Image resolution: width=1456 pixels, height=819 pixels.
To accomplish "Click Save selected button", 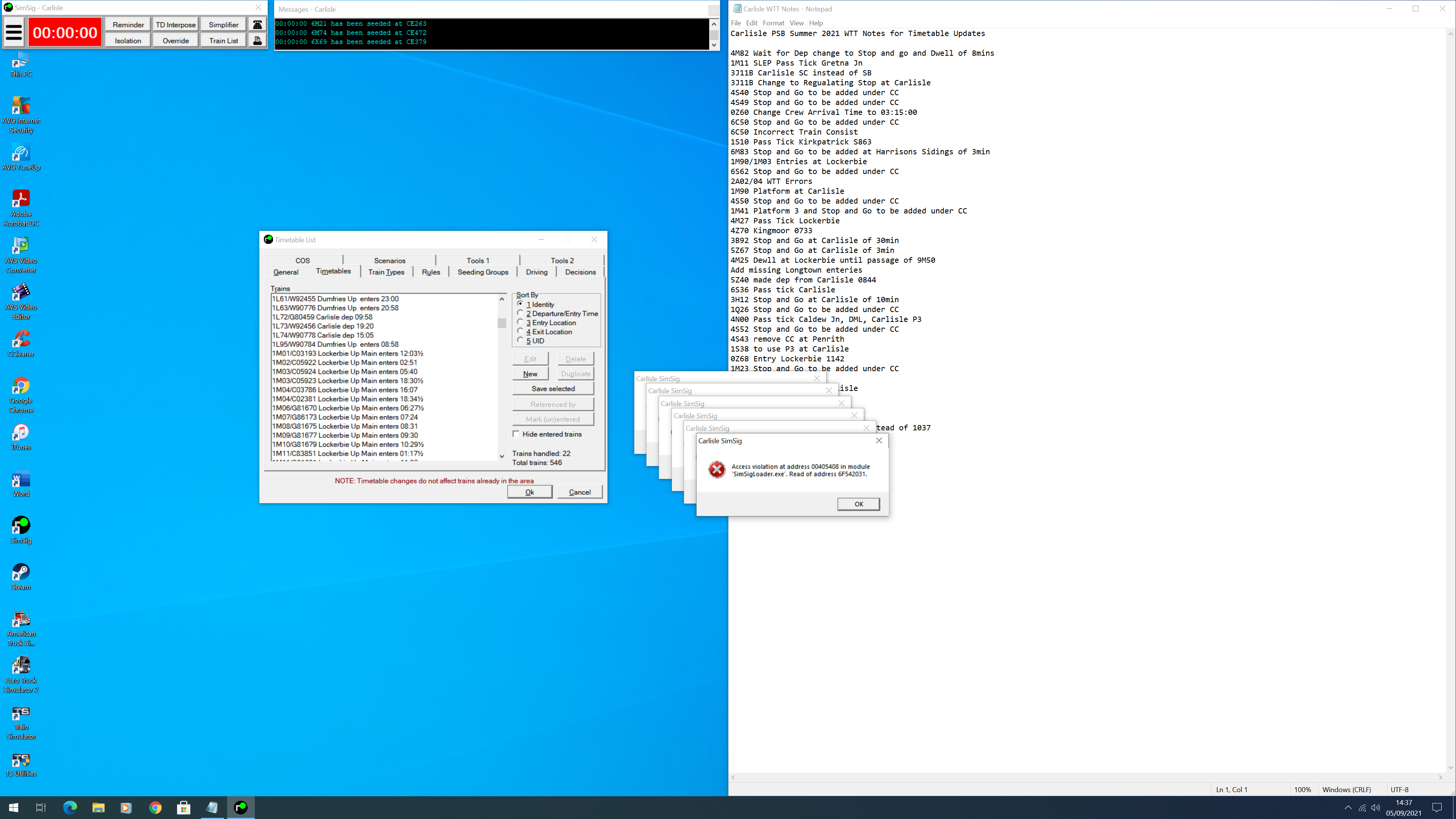I will (553, 388).
